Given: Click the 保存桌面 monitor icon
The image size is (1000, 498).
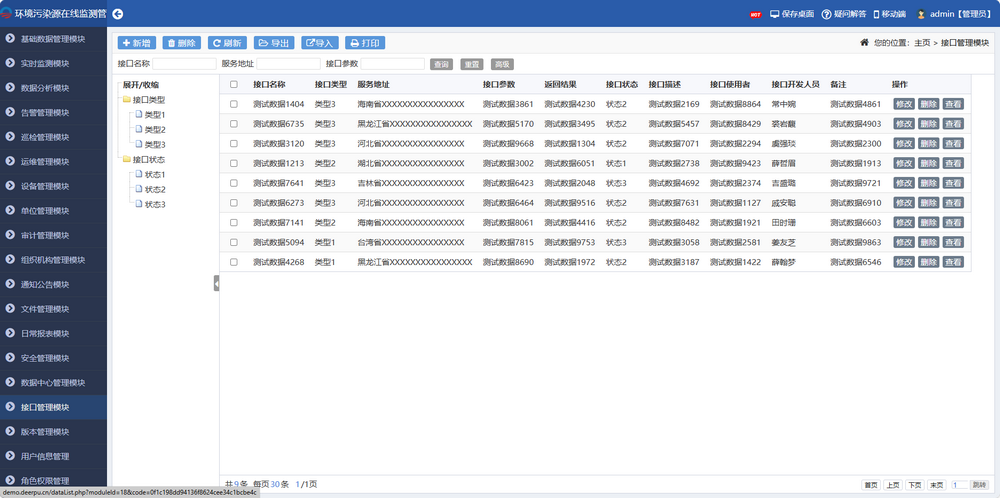Looking at the screenshot, I should (775, 15).
